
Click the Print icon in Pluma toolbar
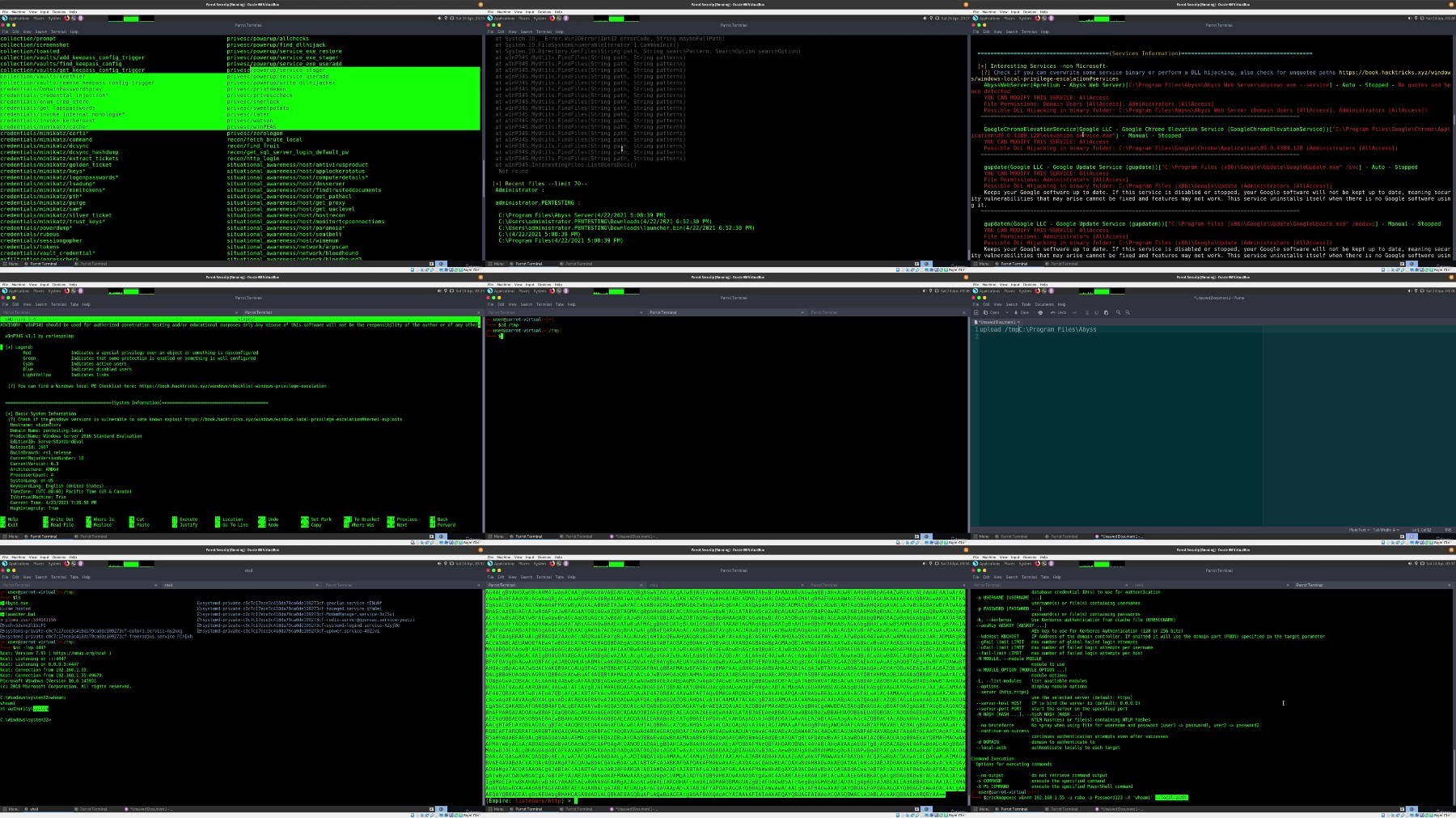tap(1040, 312)
